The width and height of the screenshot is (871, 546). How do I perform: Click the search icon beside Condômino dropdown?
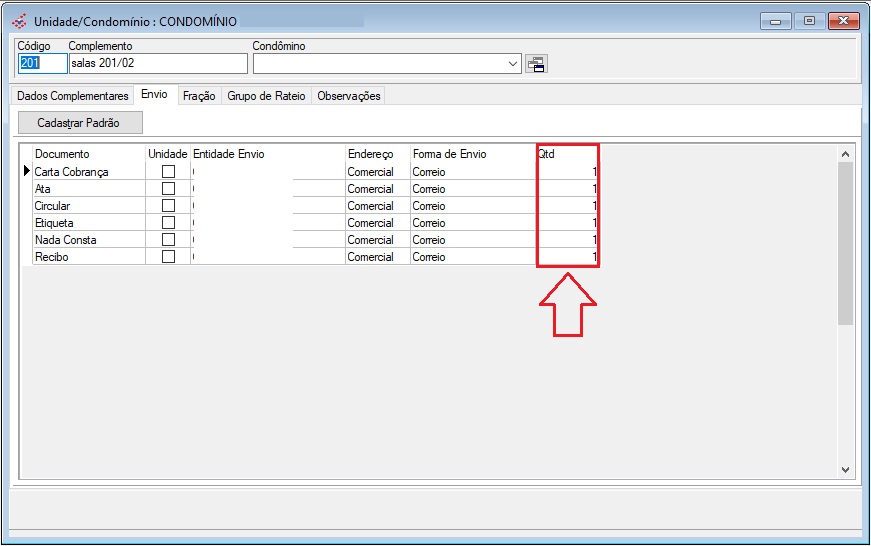537,64
